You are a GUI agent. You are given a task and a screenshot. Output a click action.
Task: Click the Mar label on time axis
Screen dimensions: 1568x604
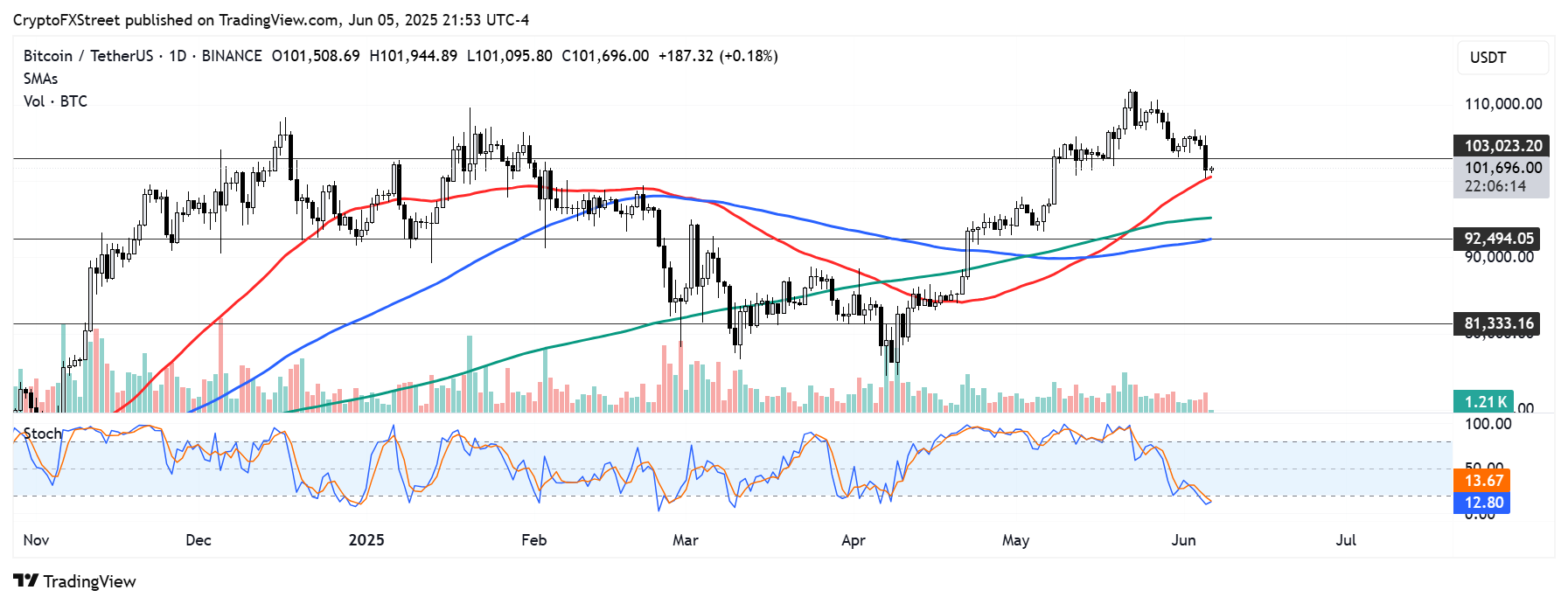coord(686,540)
